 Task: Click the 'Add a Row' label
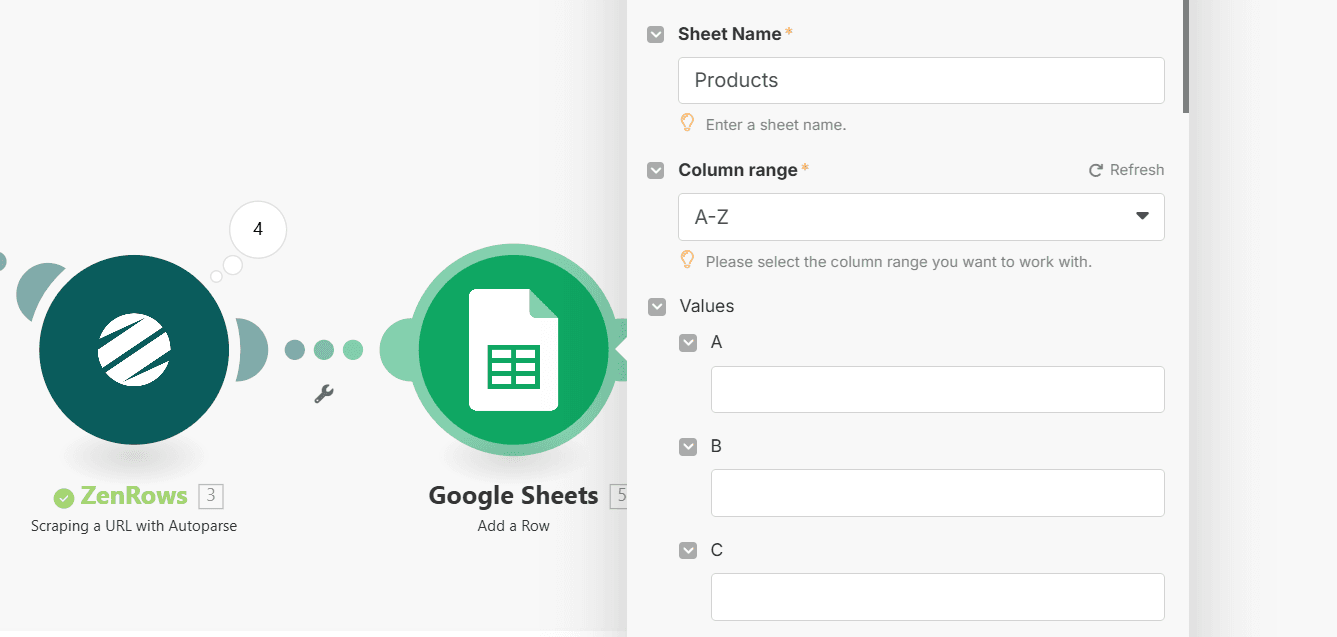click(x=513, y=525)
